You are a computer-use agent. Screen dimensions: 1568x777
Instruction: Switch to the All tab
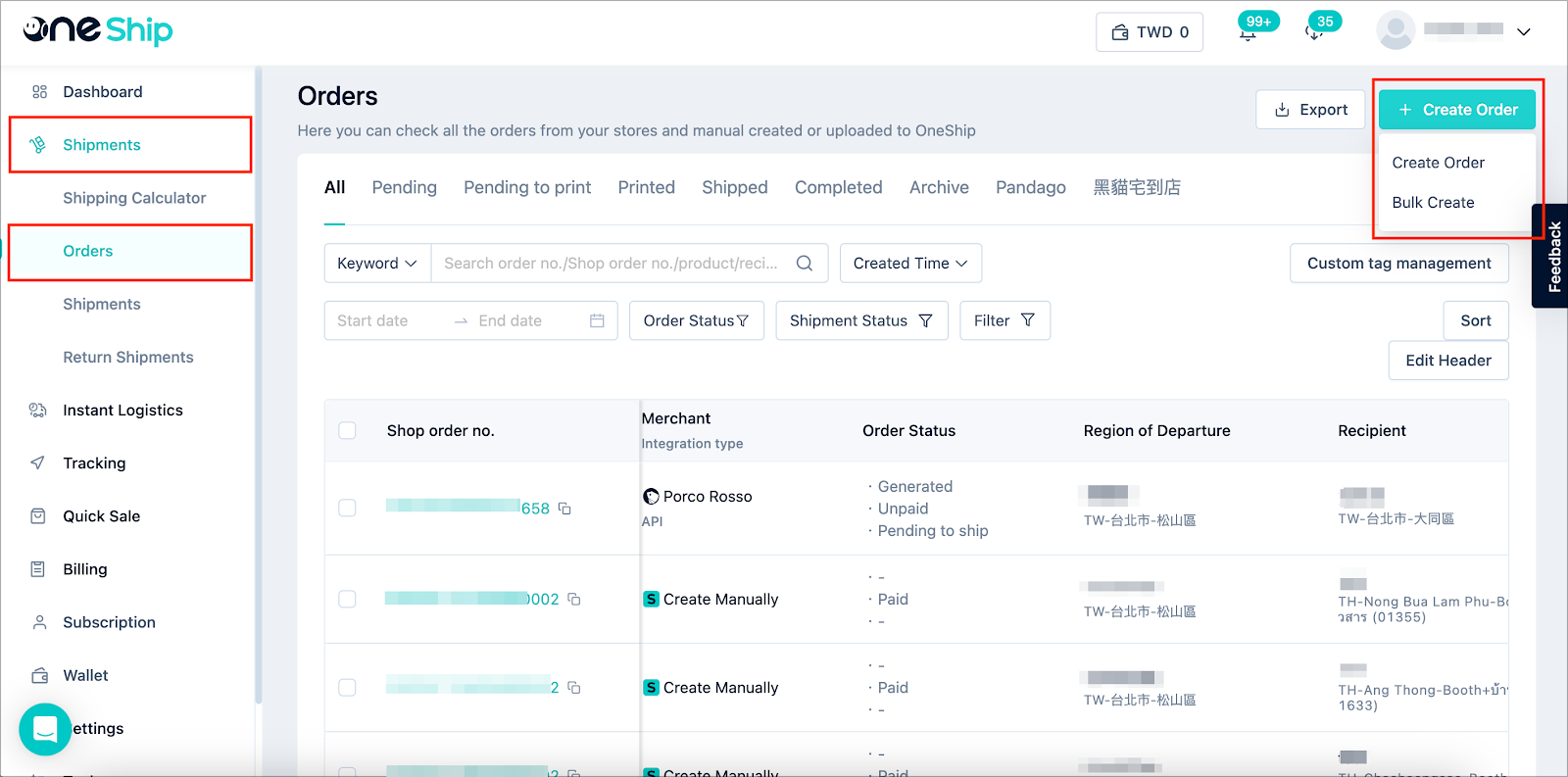[334, 187]
